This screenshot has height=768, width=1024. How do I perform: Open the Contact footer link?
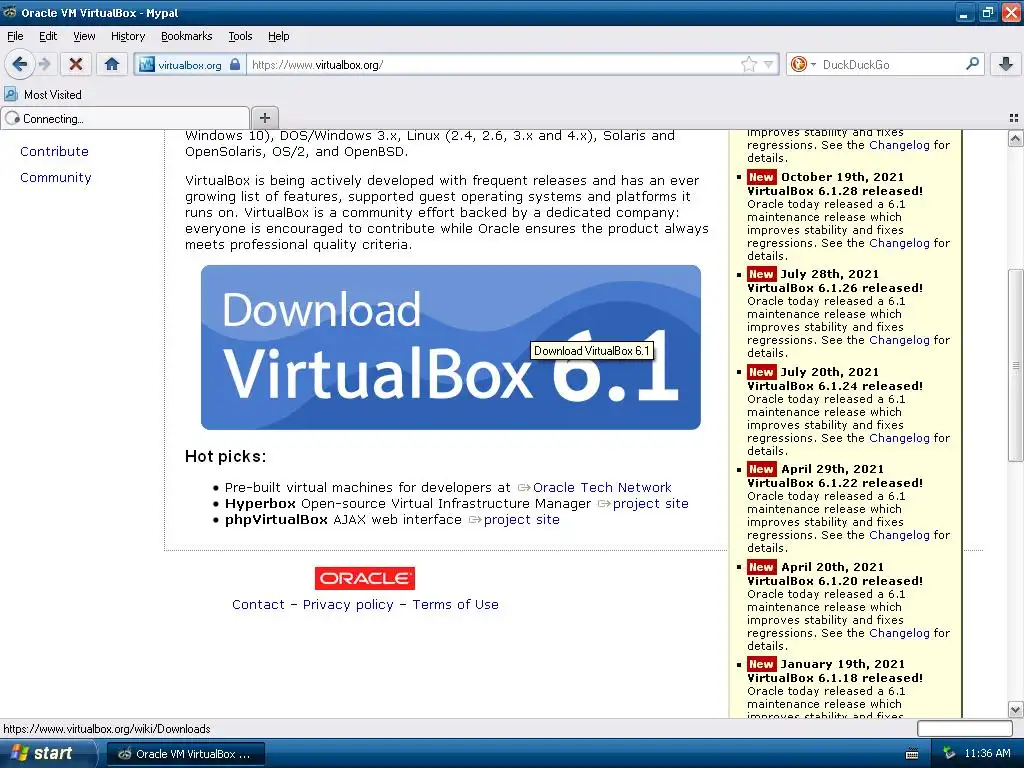click(x=258, y=605)
